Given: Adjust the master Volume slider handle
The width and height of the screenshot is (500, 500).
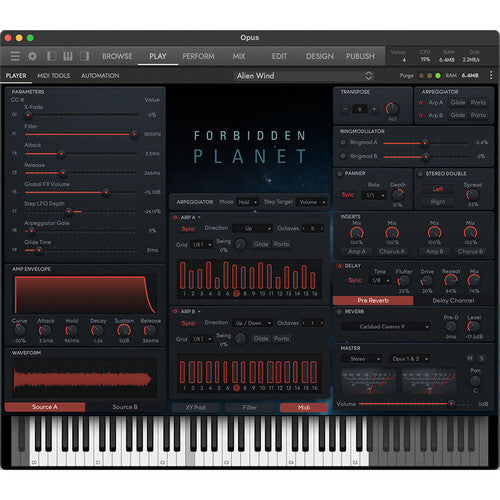Looking at the screenshot, I should 451,404.
